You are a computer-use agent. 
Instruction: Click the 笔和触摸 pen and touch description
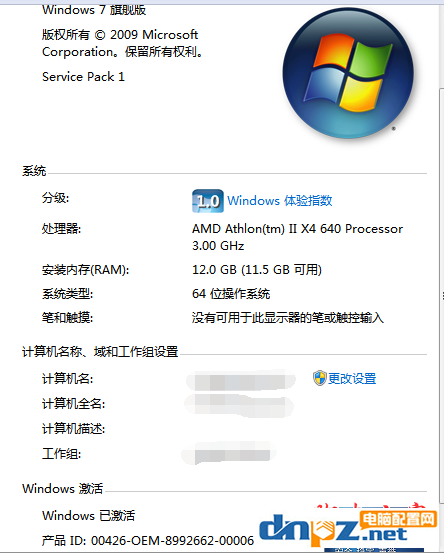[x=287, y=318]
